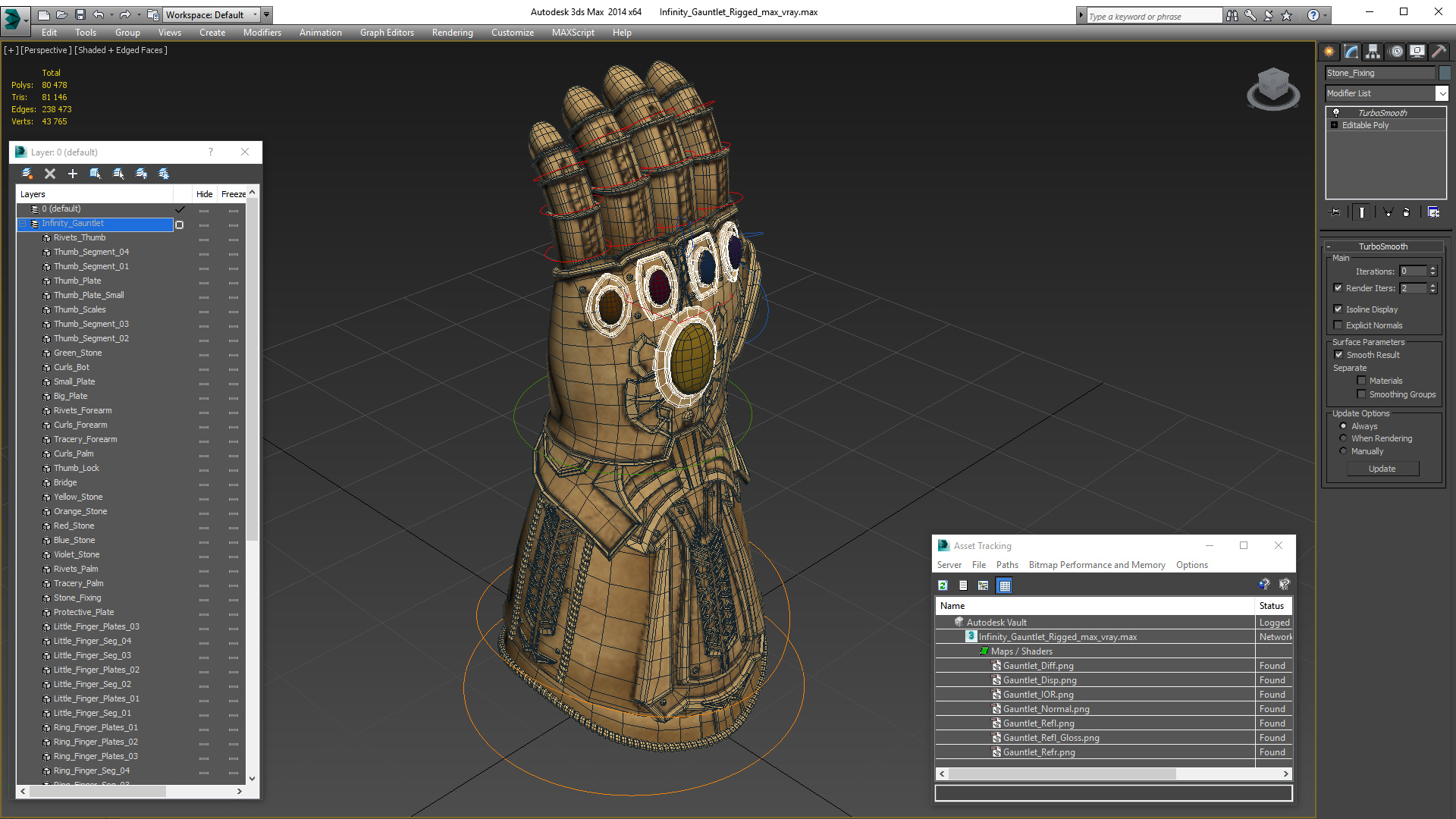Viewport: 1456px width, 819px height.
Task: Open the Hierarchy command panel tab
Action: click(1373, 52)
